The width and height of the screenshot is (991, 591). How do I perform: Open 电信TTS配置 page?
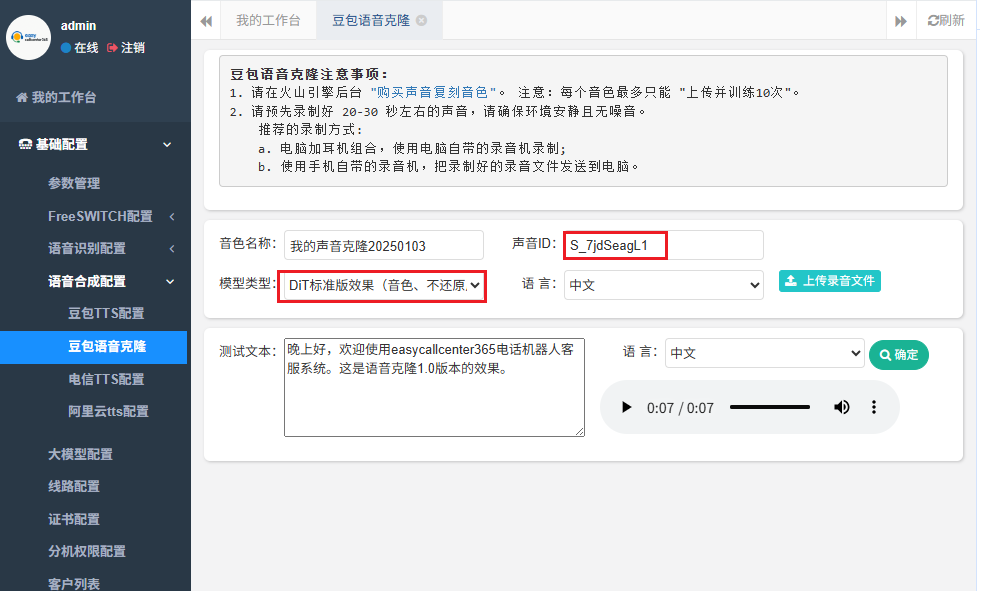coord(106,379)
